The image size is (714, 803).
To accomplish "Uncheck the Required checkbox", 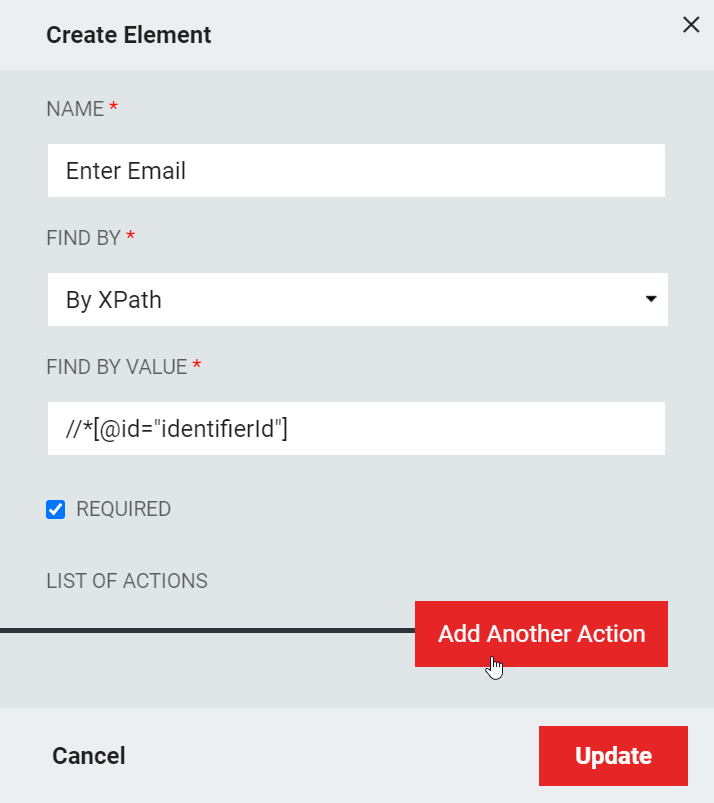I will point(55,510).
